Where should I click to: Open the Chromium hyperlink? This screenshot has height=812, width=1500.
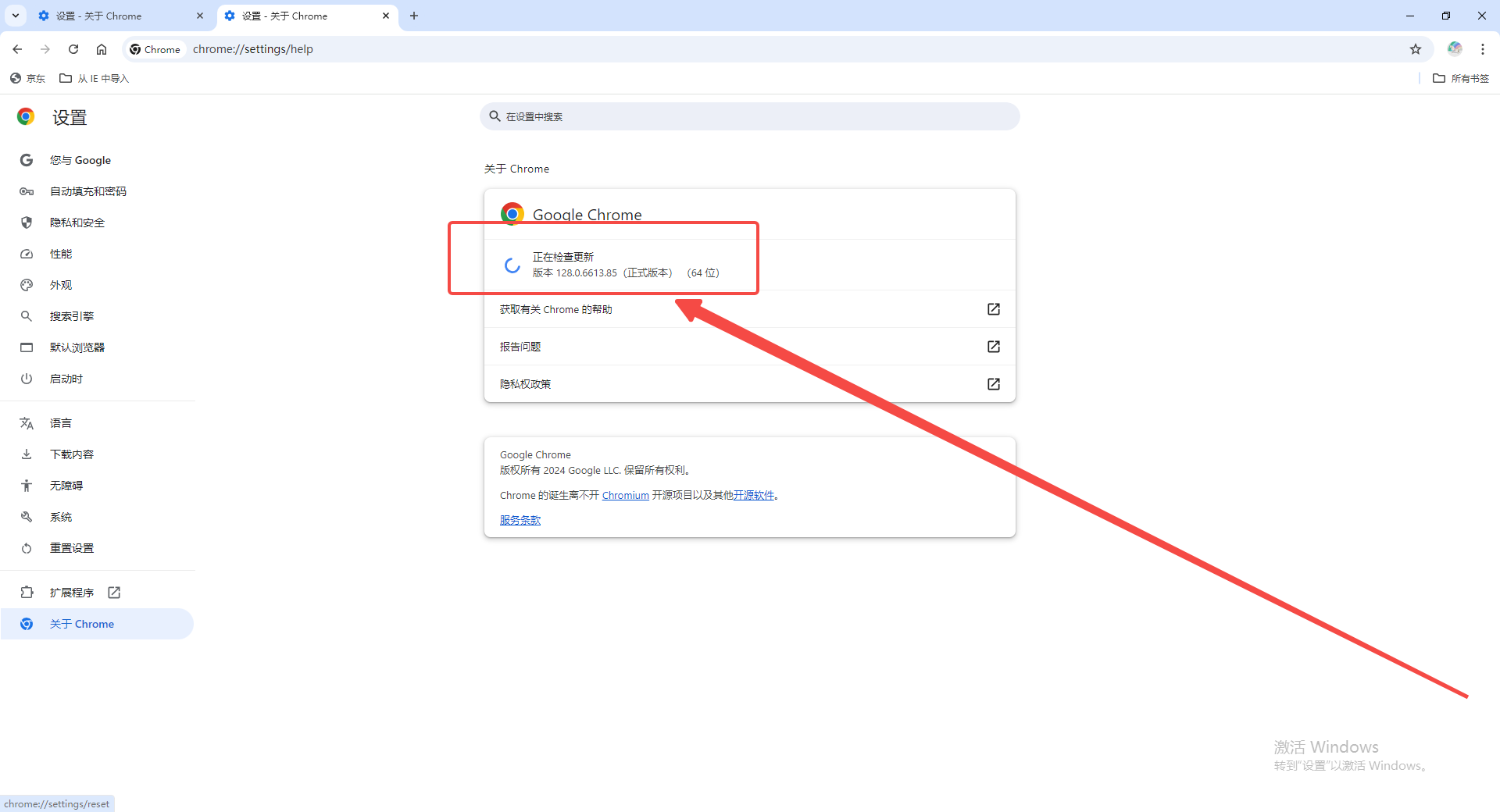[x=625, y=495]
